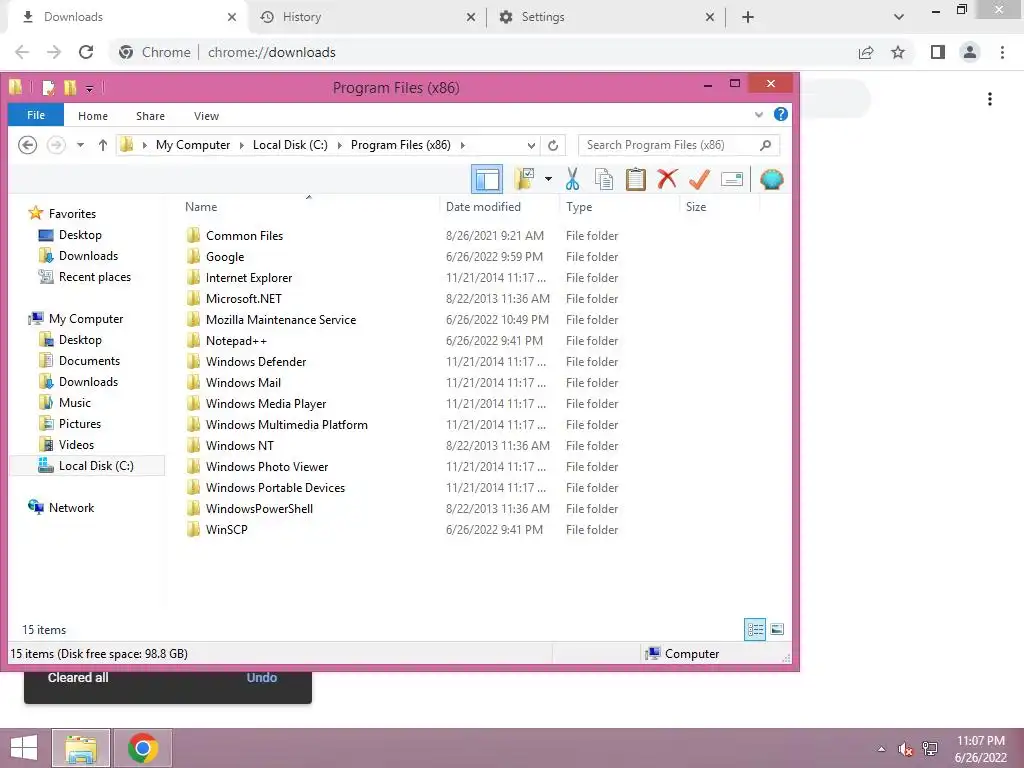Click the Chrome share page icon
Image resolution: width=1024 pixels, height=768 pixels.
866,52
